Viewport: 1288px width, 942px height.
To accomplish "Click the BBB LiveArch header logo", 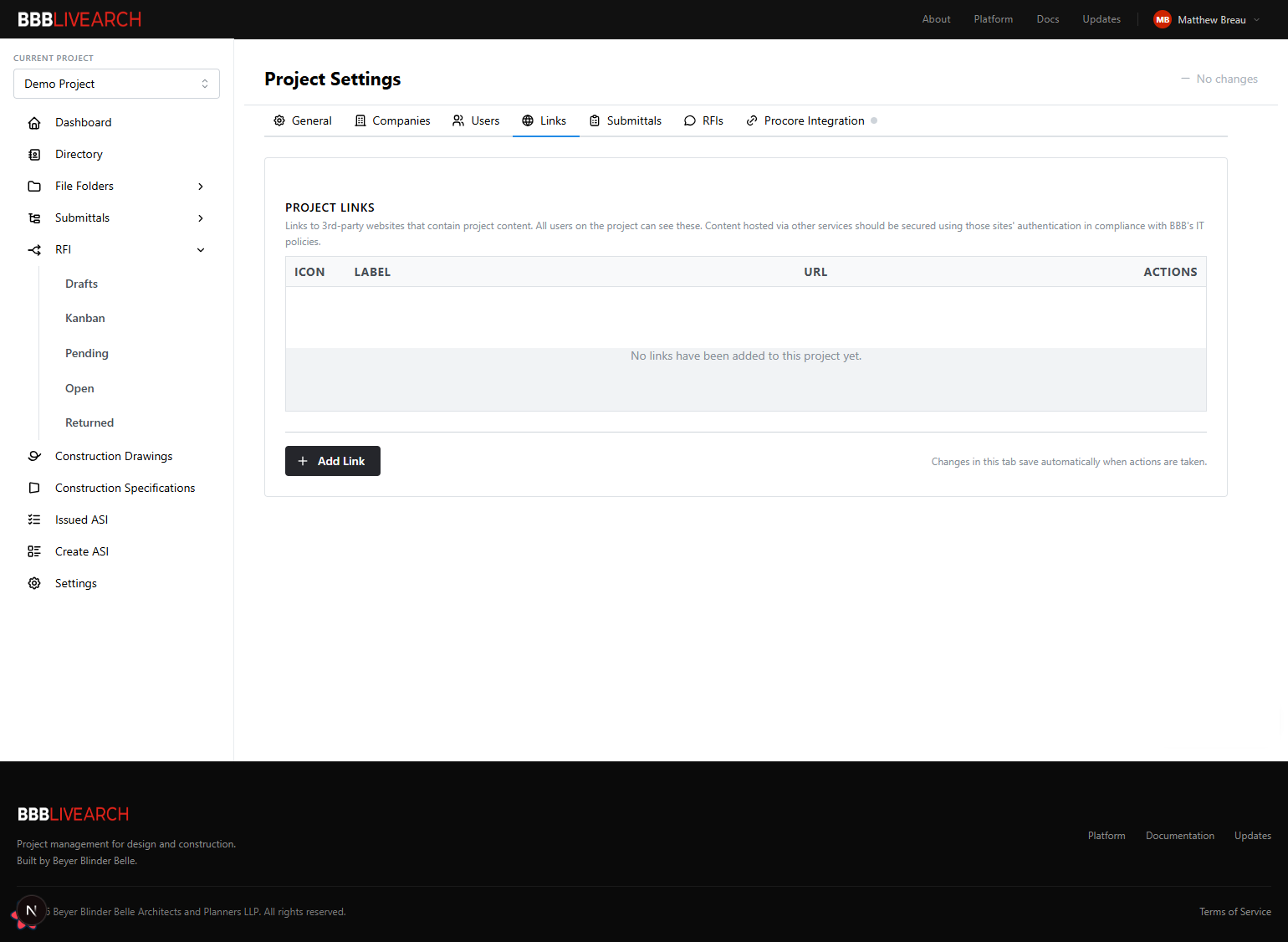I will (79, 19).
